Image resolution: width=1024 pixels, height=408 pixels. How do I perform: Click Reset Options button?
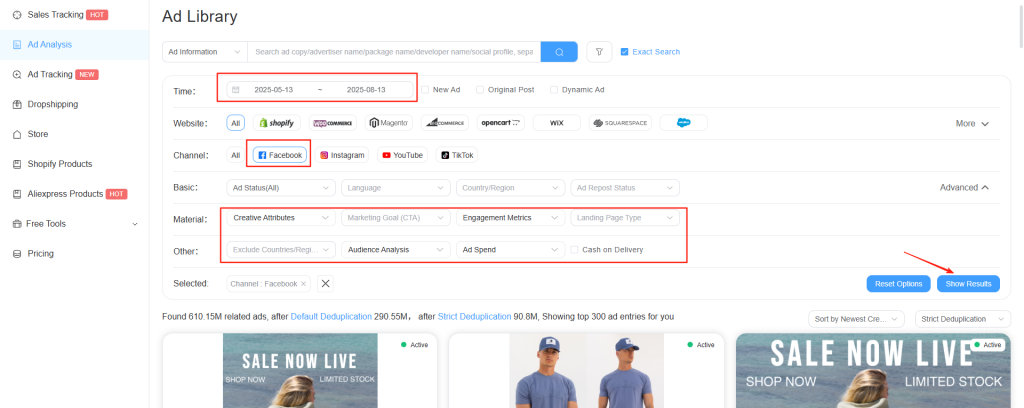pyautogui.click(x=898, y=284)
